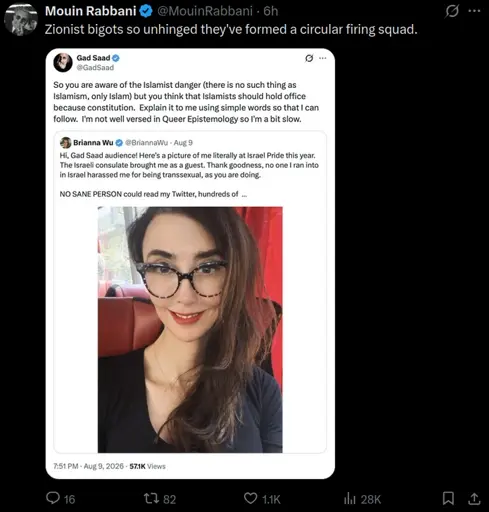Open Brianna Wu's small profile avatar

coord(66,143)
